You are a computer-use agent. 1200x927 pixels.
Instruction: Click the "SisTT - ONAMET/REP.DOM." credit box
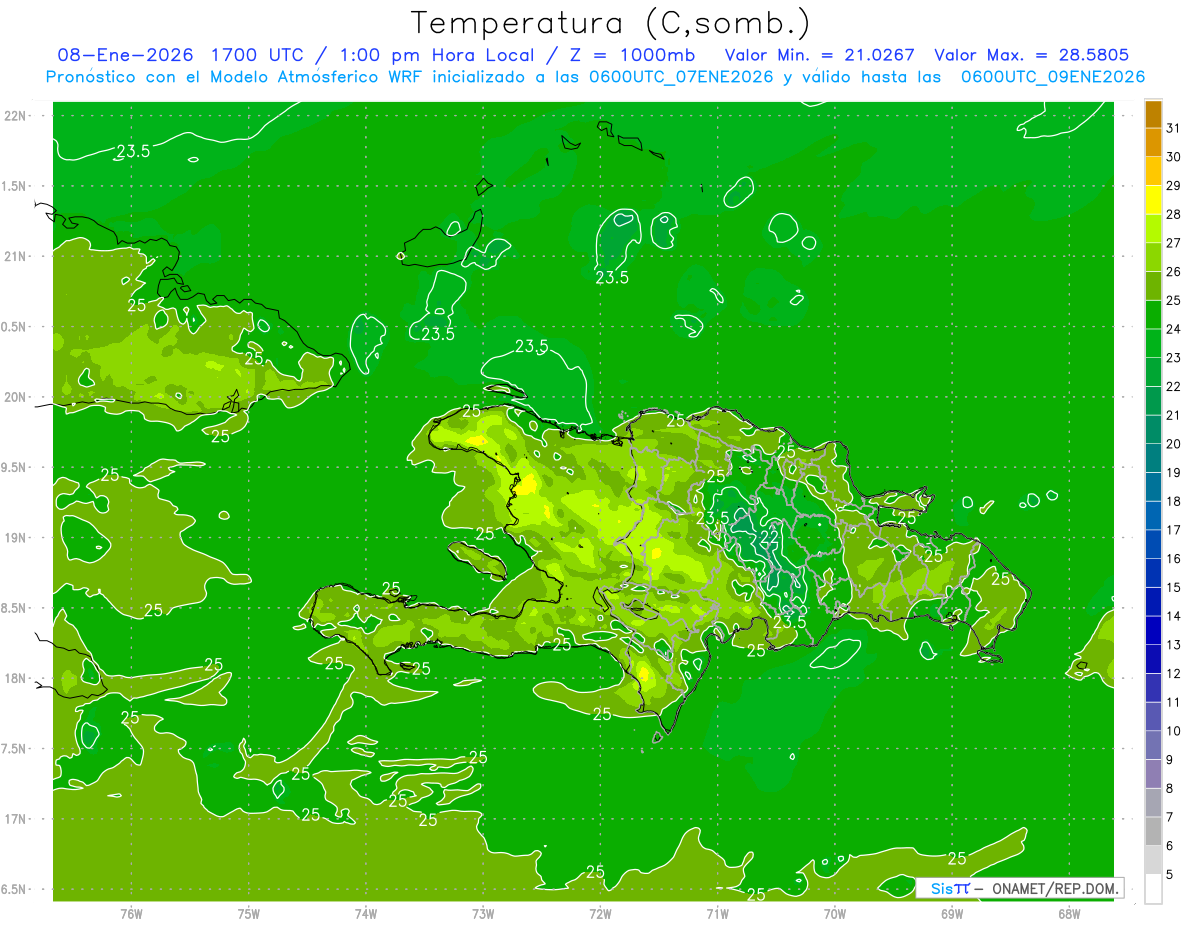coord(1019,888)
